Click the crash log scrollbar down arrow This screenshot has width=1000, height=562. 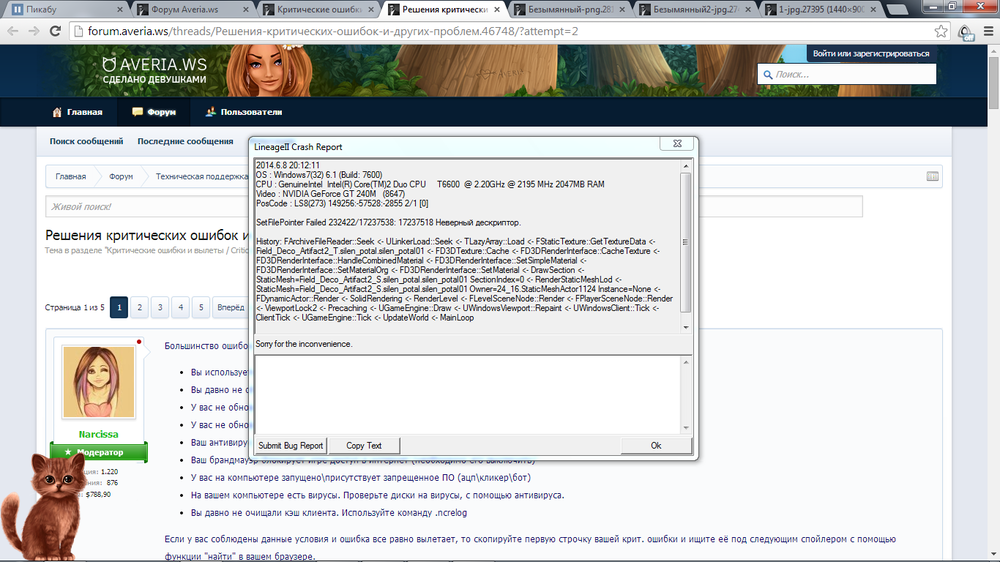(x=685, y=327)
